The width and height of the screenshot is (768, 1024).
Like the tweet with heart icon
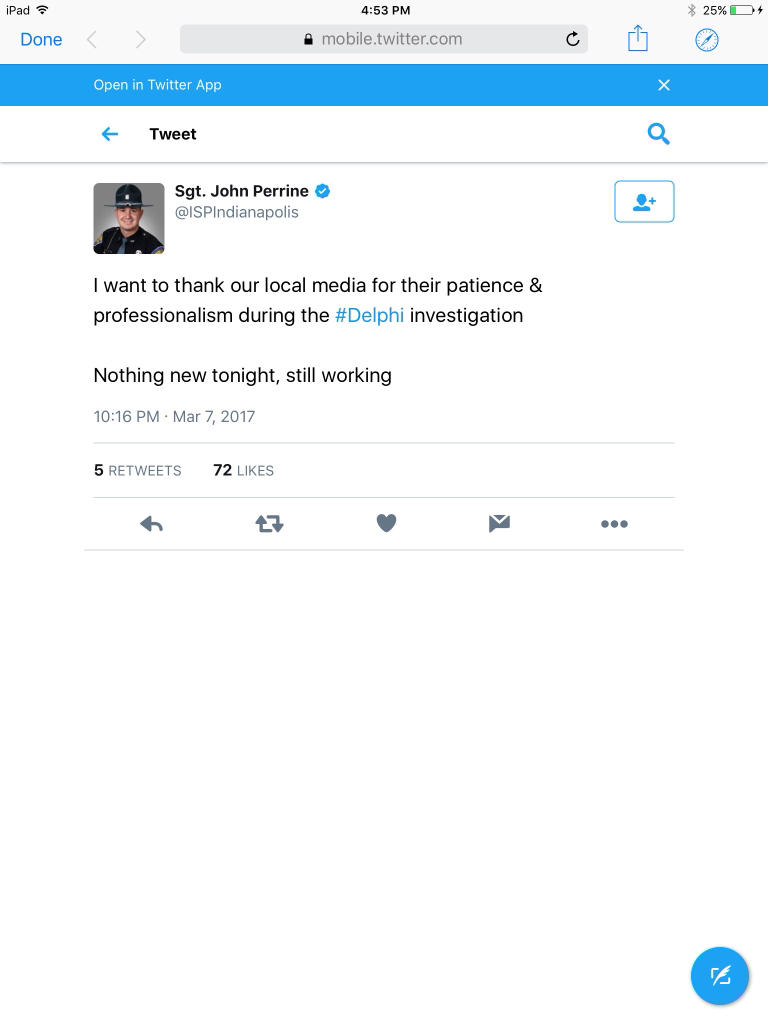(x=387, y=523)
